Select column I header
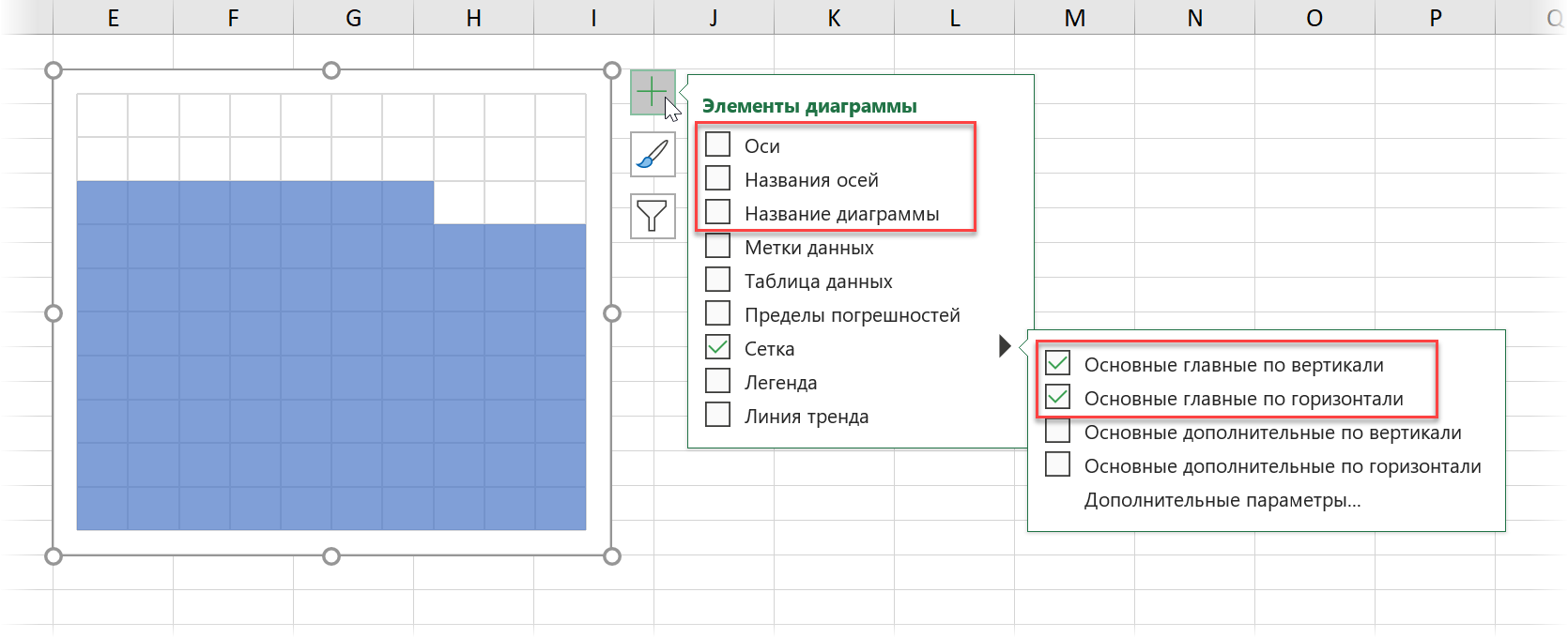 593,18
